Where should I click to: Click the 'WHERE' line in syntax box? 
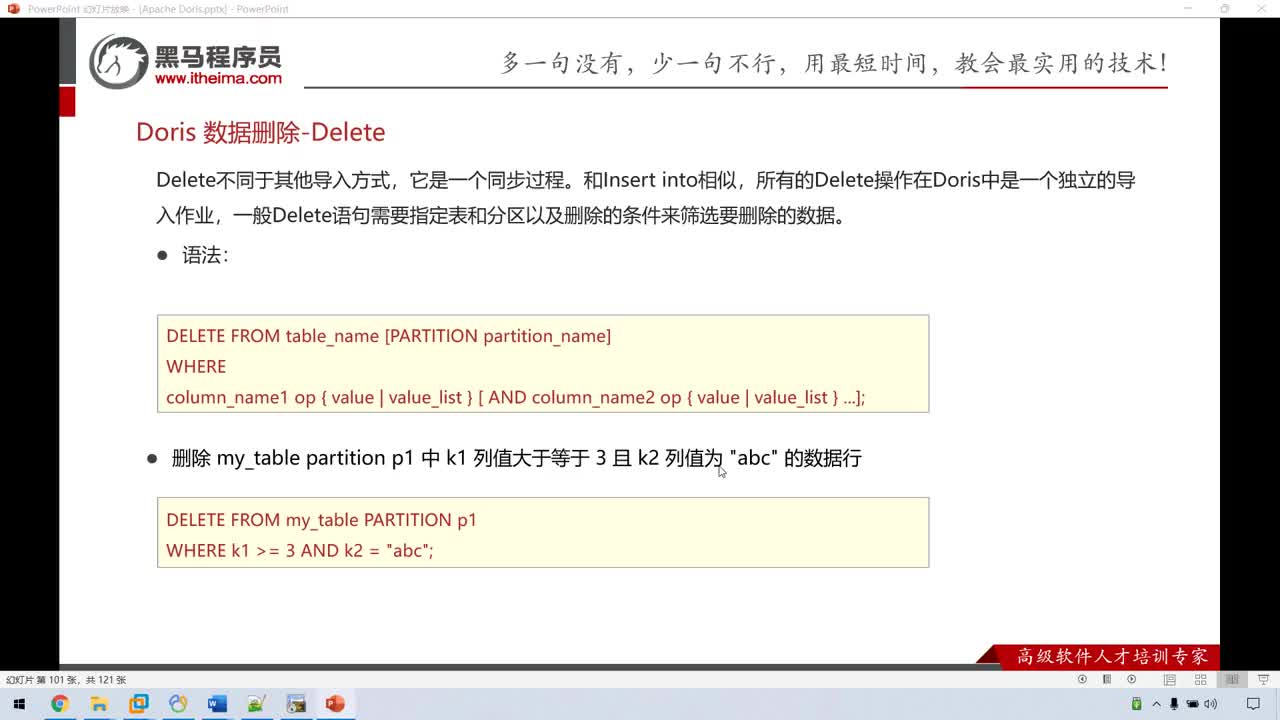point(196,367)
